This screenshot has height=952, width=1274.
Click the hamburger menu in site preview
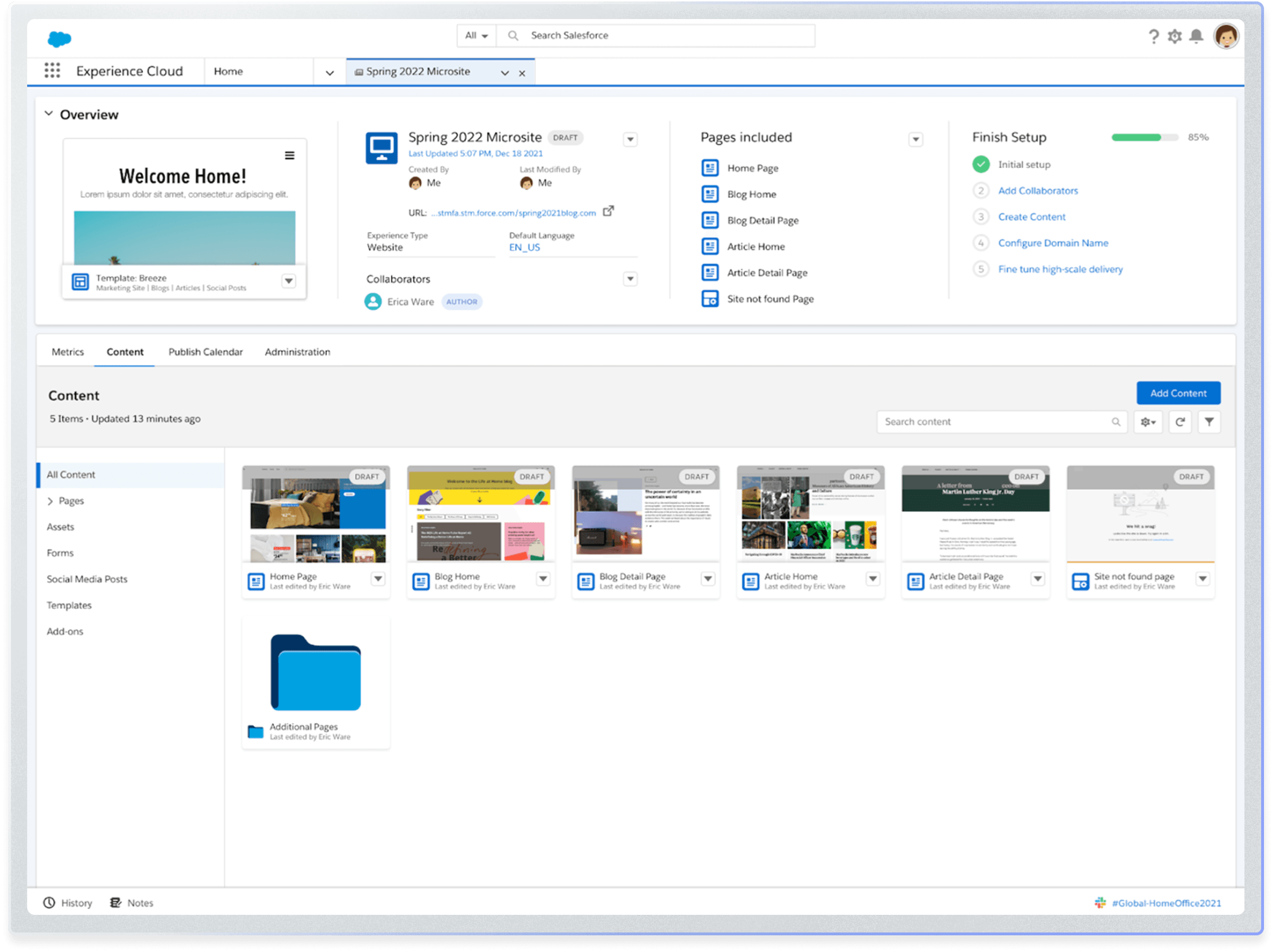[290, 155]
